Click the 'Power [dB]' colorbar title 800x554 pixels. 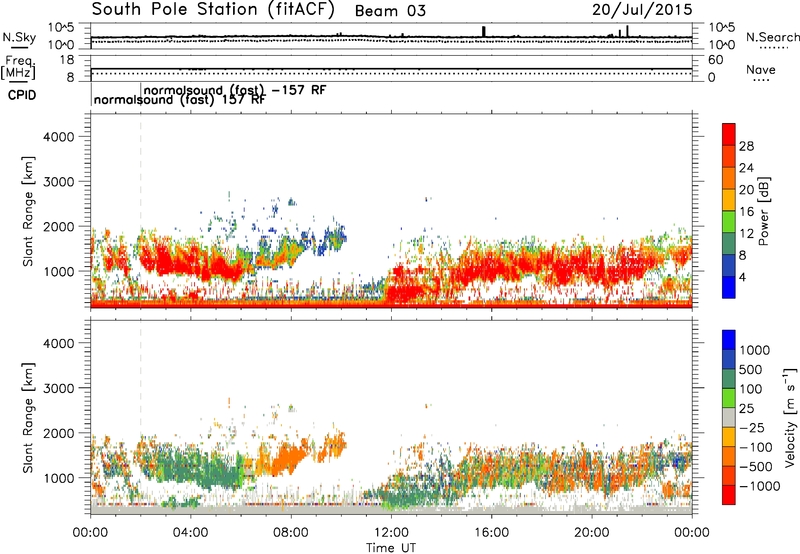[764, 211]
